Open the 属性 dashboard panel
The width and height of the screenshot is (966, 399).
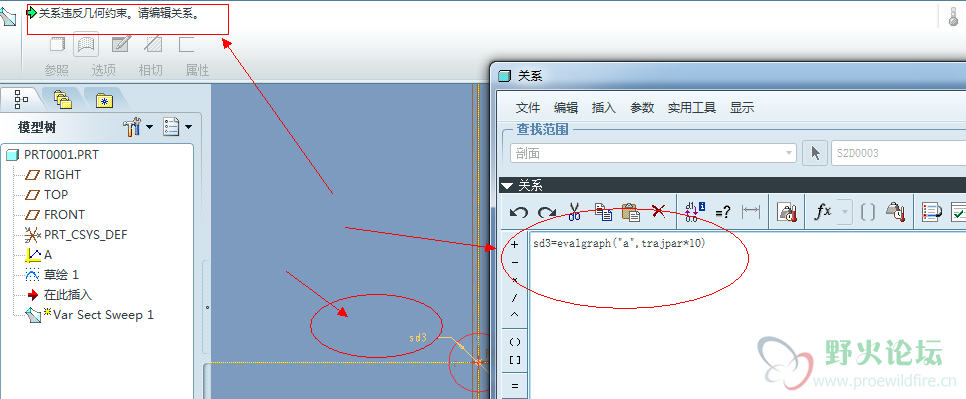coord(197,70)
